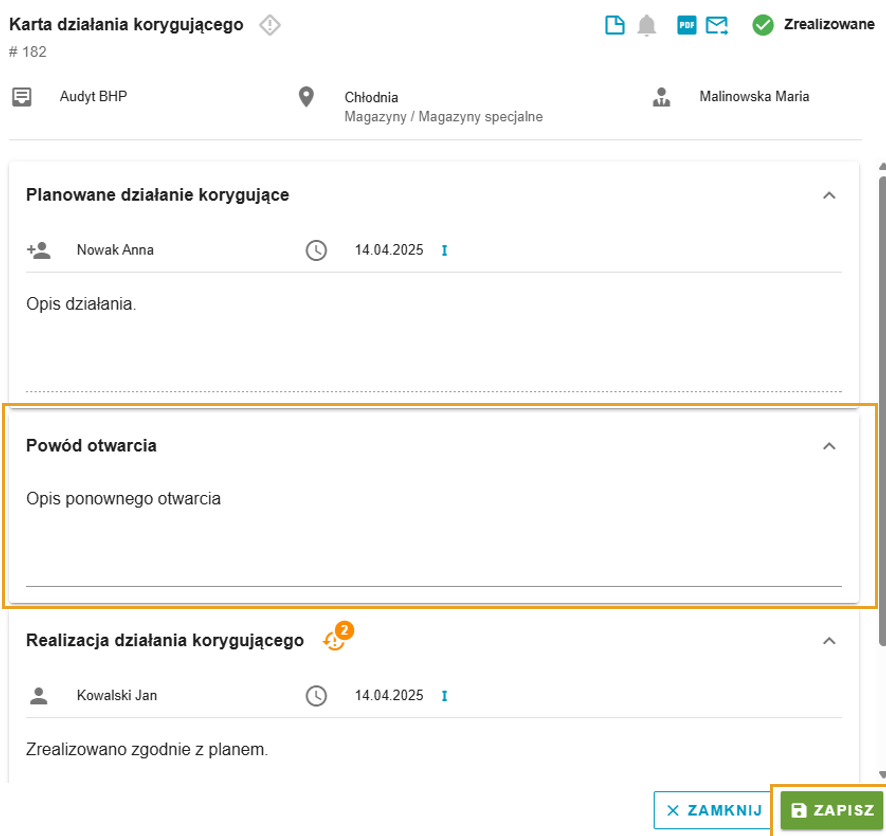
Task: Export card using the PDF icon
Action: 687,25
